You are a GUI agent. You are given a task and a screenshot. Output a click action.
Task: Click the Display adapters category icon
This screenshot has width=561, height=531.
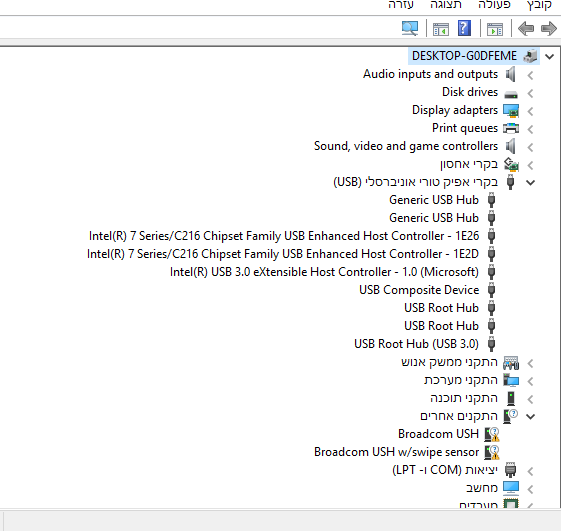coord(511,111)
